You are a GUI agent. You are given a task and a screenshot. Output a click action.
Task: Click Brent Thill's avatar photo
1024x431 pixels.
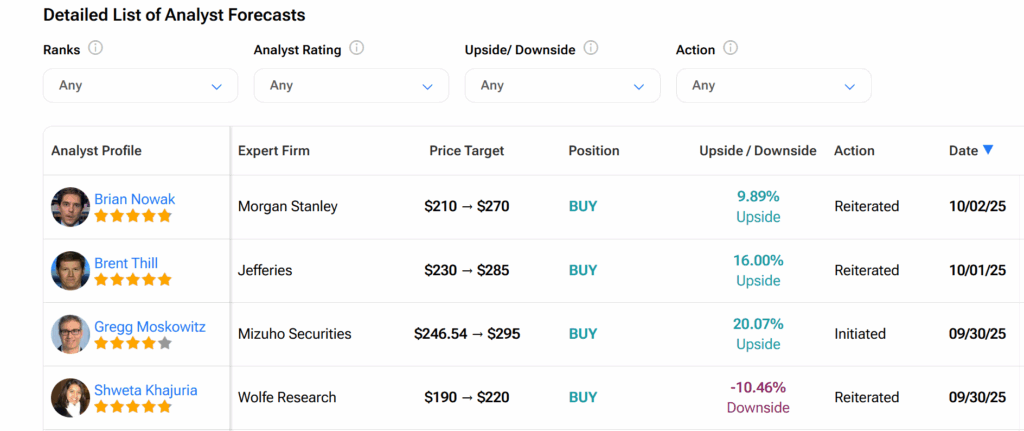[x=70, y=271]
